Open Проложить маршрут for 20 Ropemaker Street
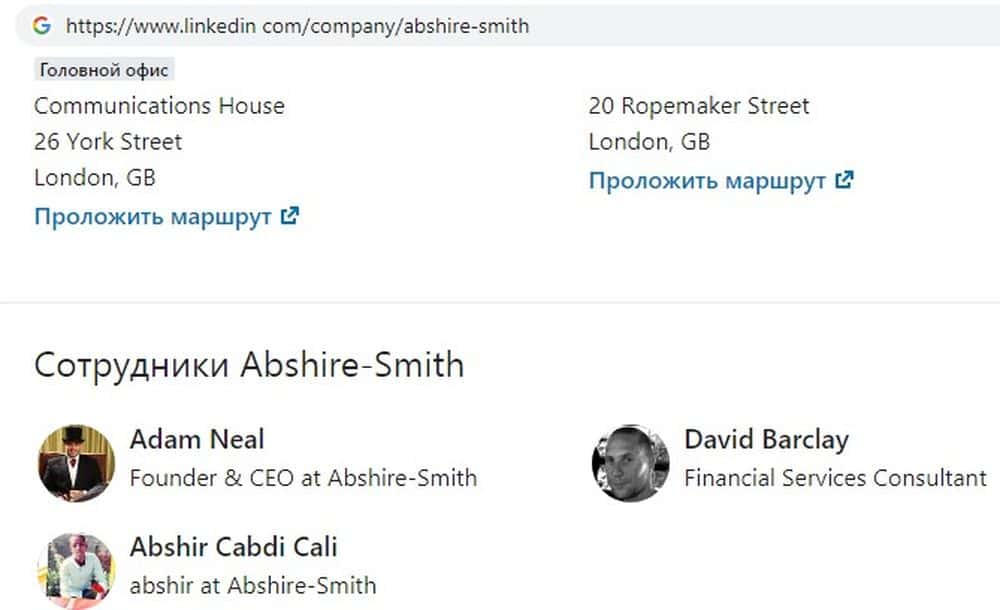The height and width of the screenshot is (610, 1000). (x=707, y=181)
